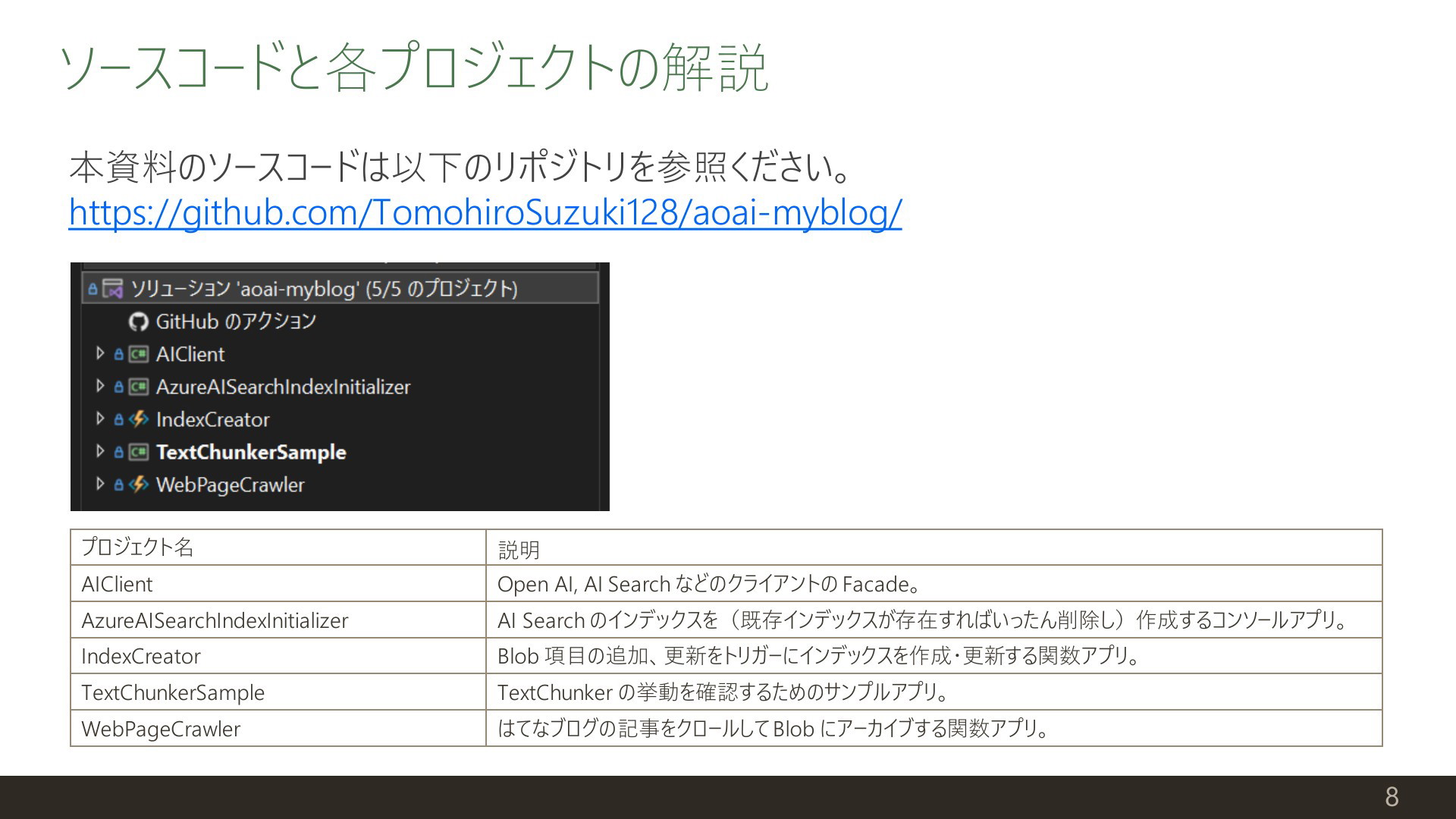
Task: Click the solution icon beside 'aoai-myblog'
Action: 112,288
